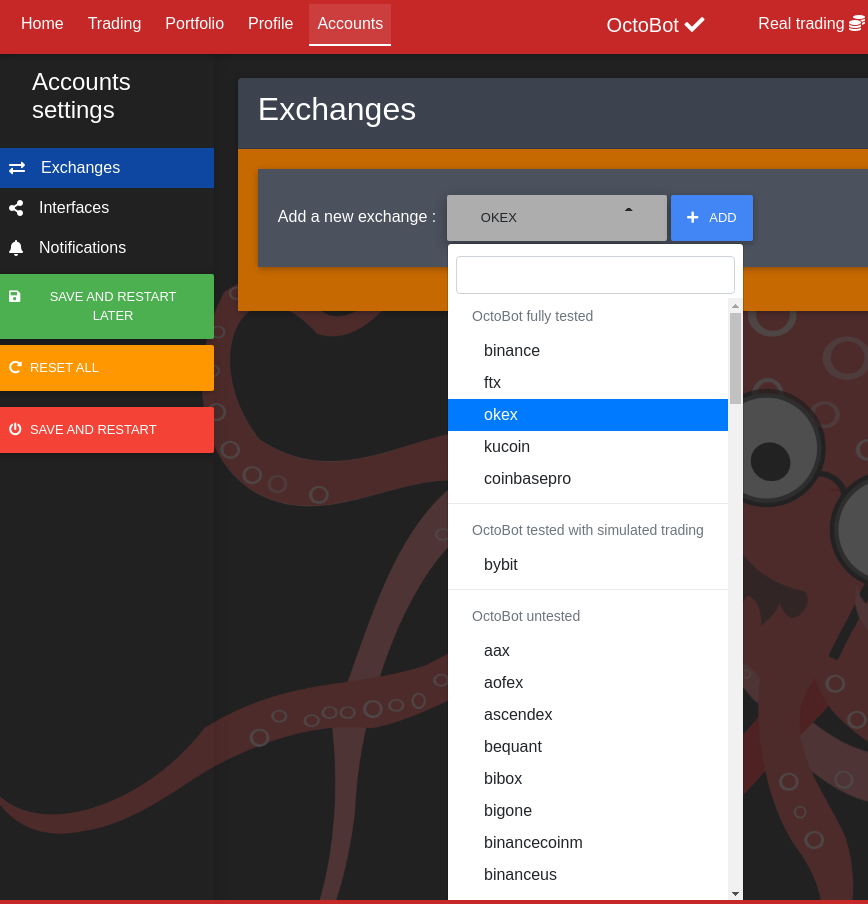Click the plus icon on ADD button
This screenshot has width=868, height=904.
[x=692, y=217]
